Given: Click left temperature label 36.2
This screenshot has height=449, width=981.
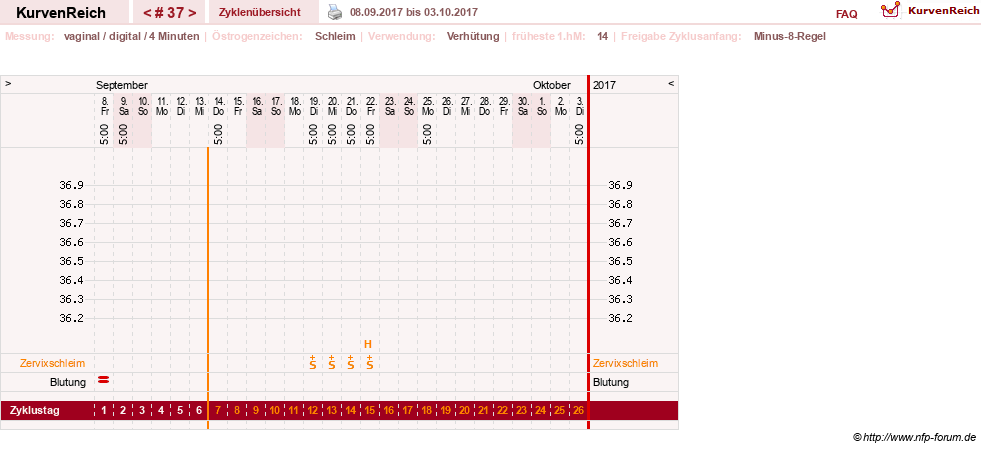Looking at the screenshot, I should 71,318.
